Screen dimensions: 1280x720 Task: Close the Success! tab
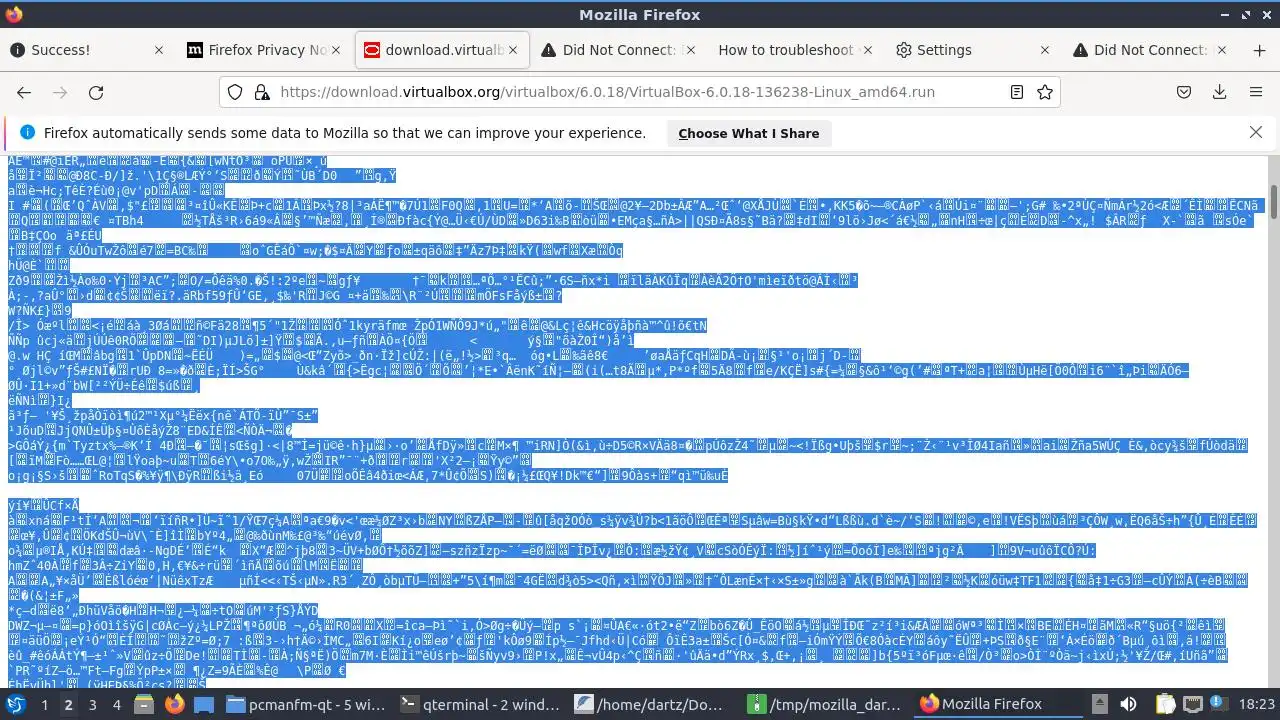tap(160, 50)
